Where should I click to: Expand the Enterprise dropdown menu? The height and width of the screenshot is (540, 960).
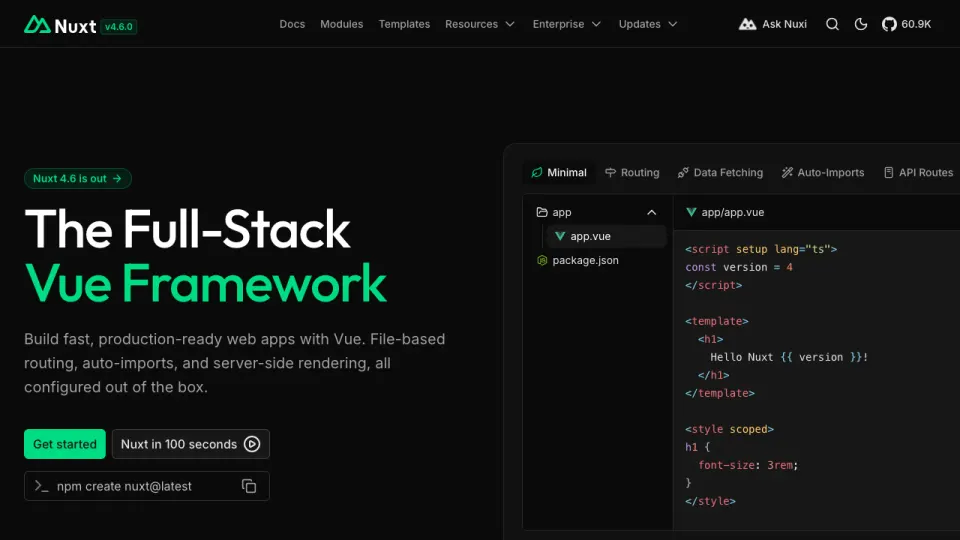pyautogui.click(x=567, y=24)
